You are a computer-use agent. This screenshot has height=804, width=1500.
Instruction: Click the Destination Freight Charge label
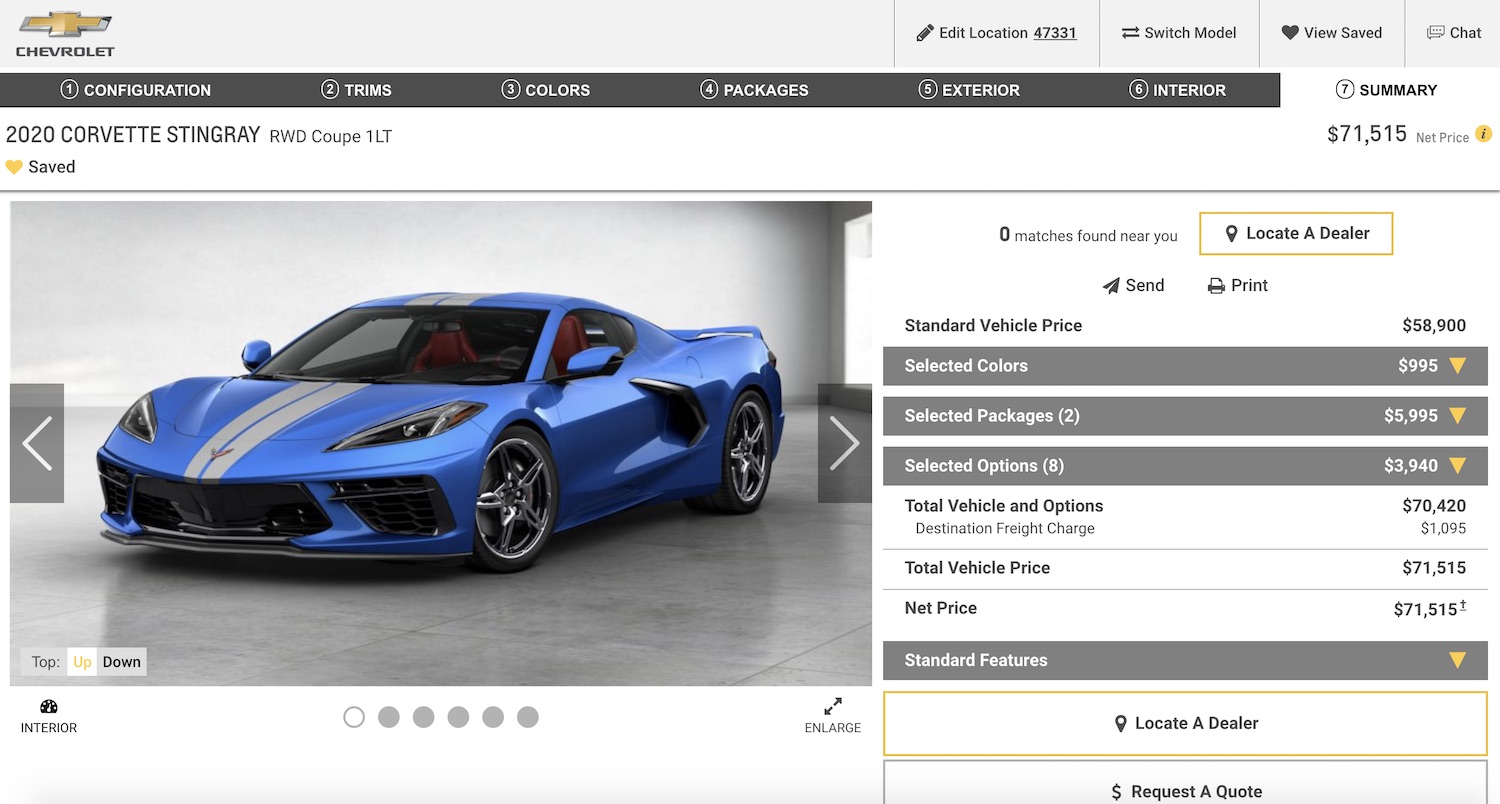pos(1005,529)
